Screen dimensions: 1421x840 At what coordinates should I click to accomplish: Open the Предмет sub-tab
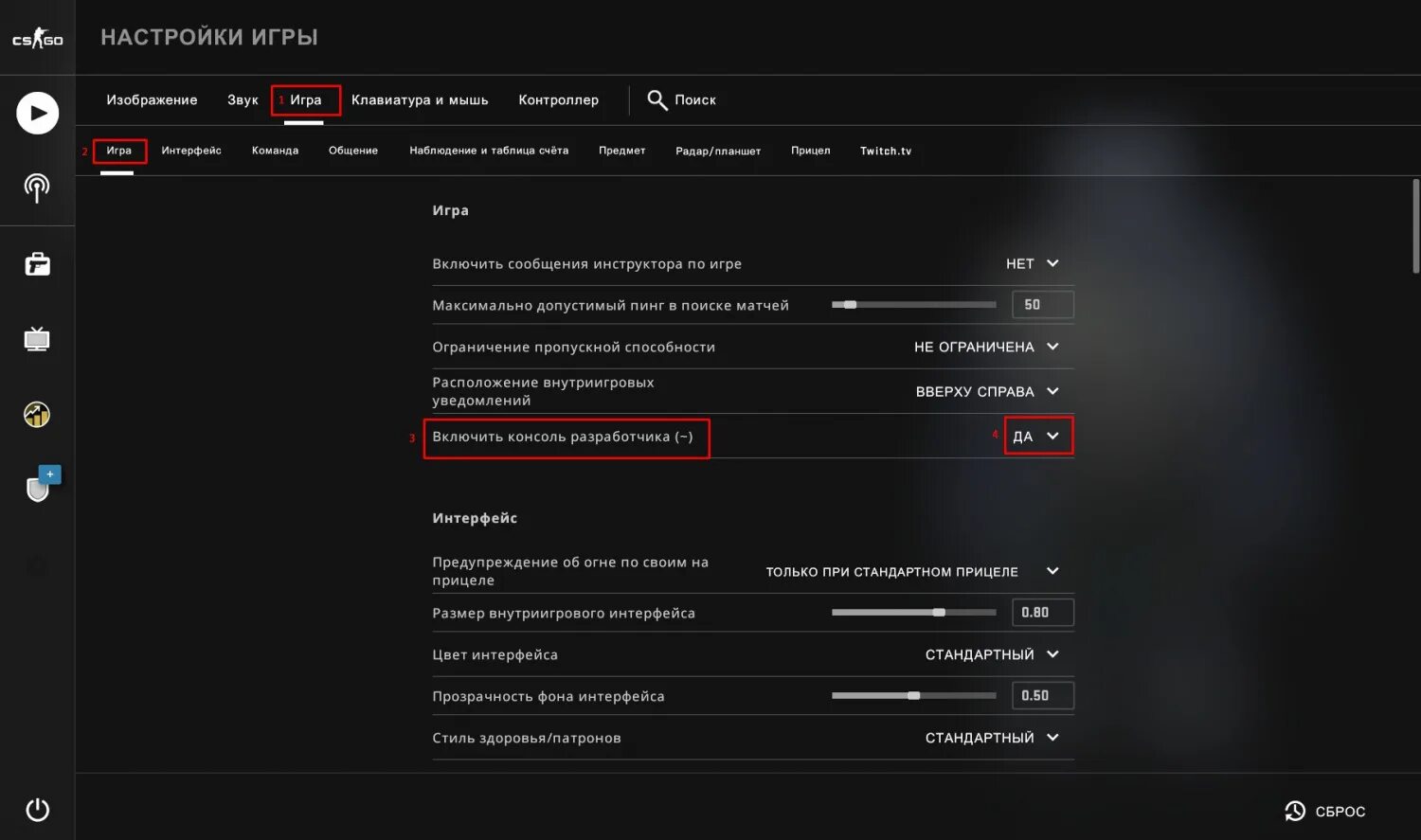pyautogui.click(x=621, y=151)
